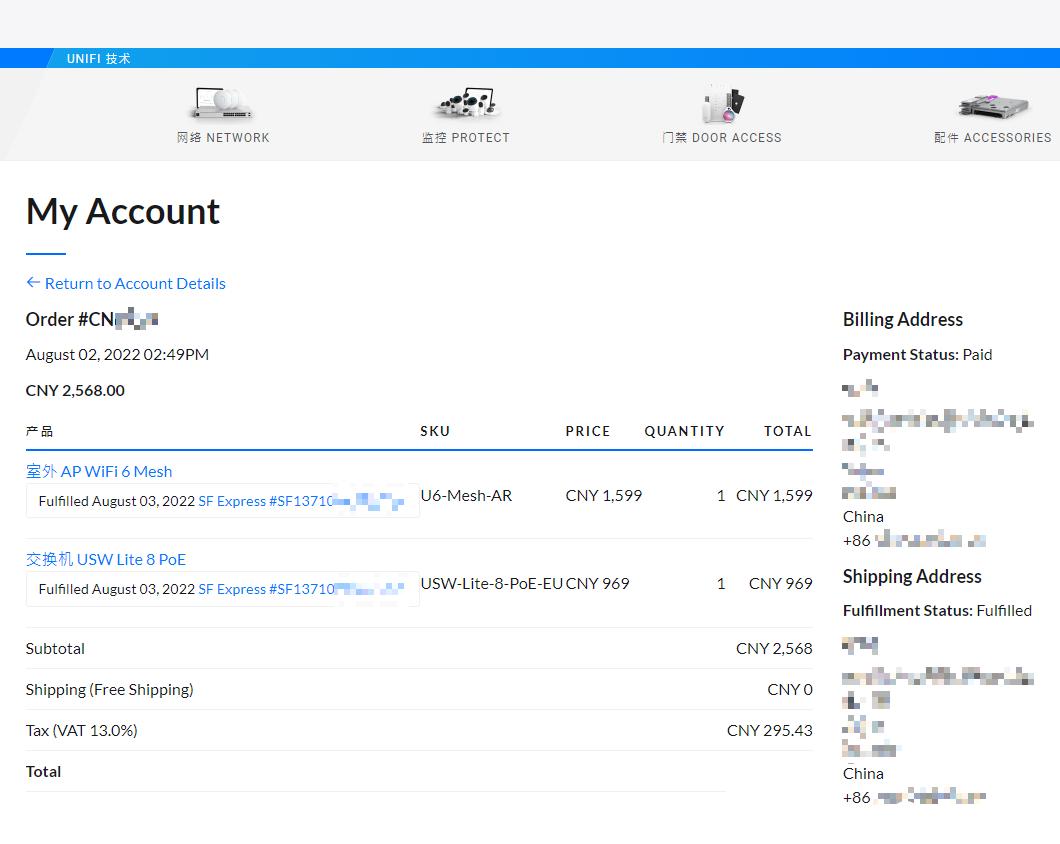The height and width of the screenshot is (844, 1060).
Task: Select the UNIFI 技术 tab
Action: (x=98, y=58)
